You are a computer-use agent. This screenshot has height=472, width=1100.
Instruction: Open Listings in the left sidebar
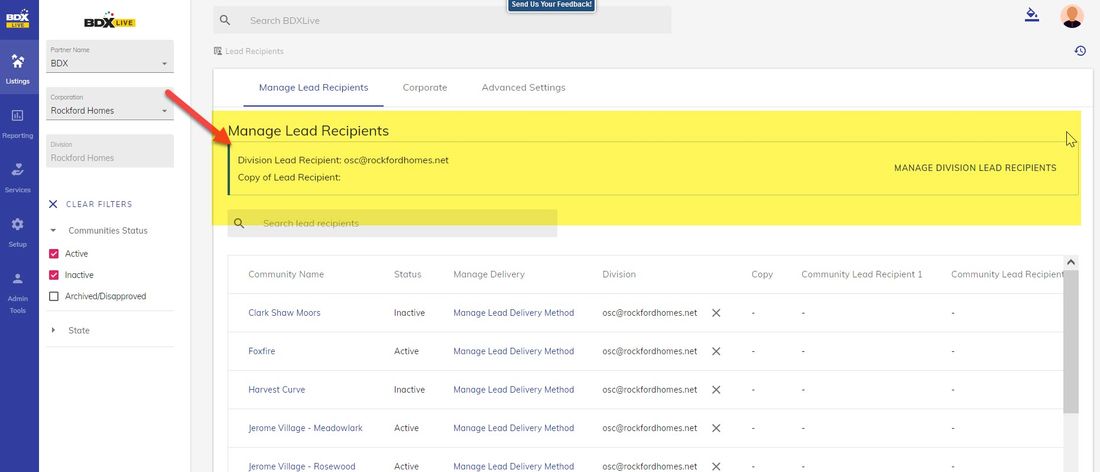[x=18, y=67]
